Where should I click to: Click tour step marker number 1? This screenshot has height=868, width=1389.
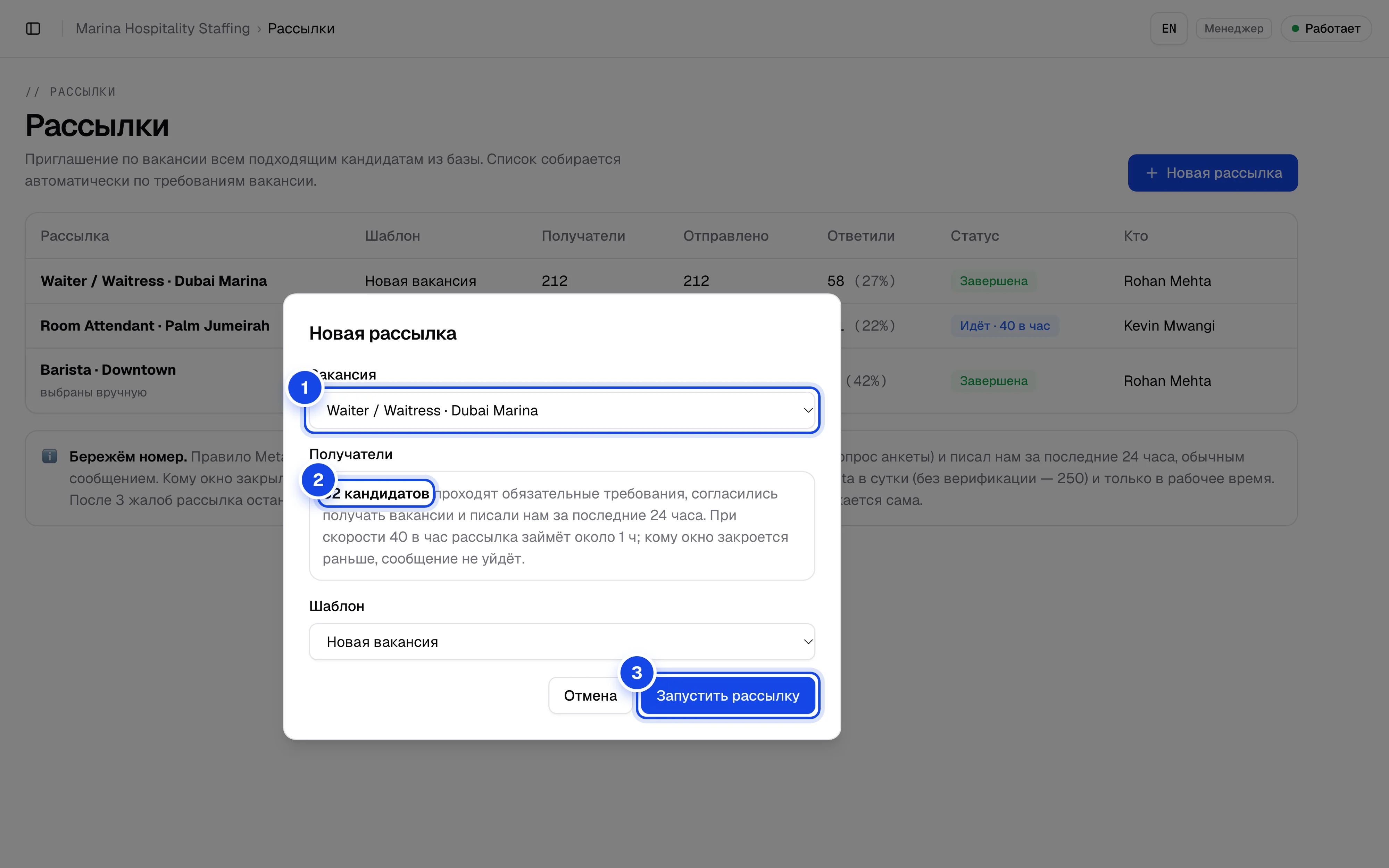(x=305, y=387)
